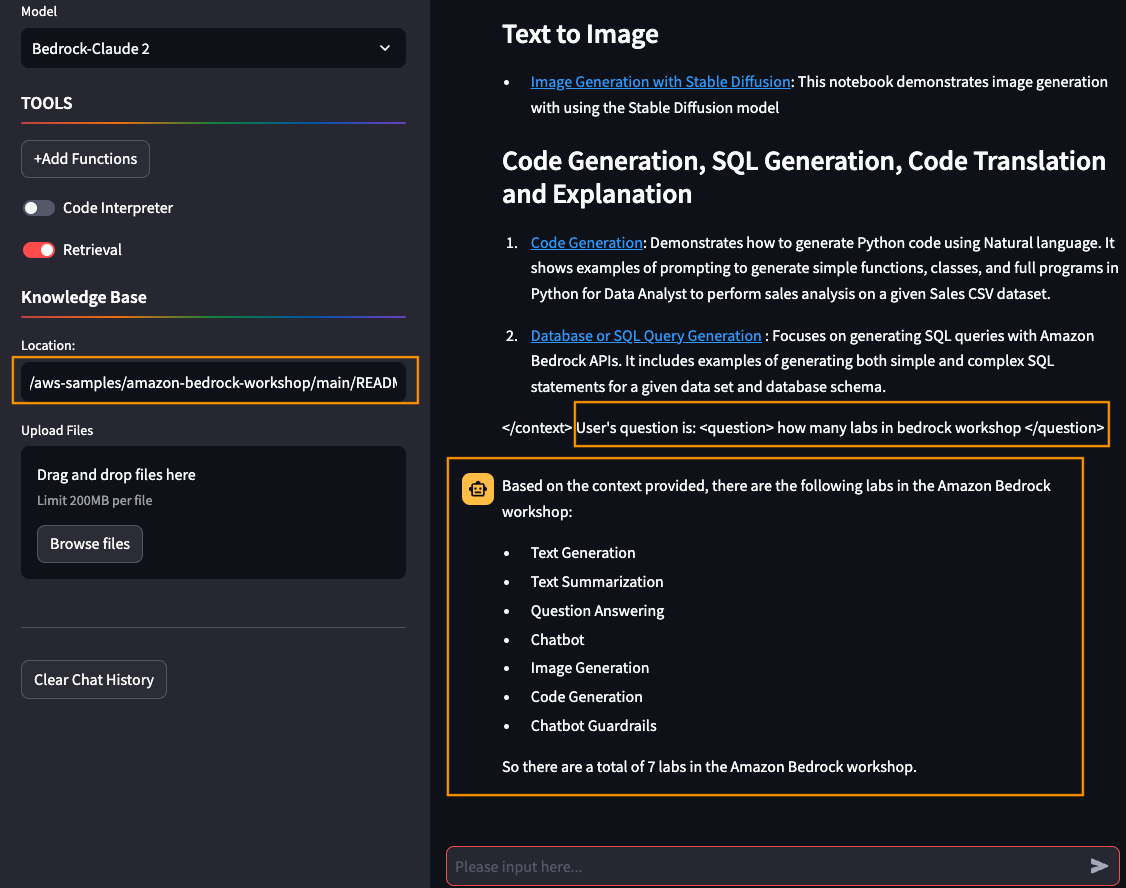Open the Database or SQL Query Generation link

tap(646, 336)
